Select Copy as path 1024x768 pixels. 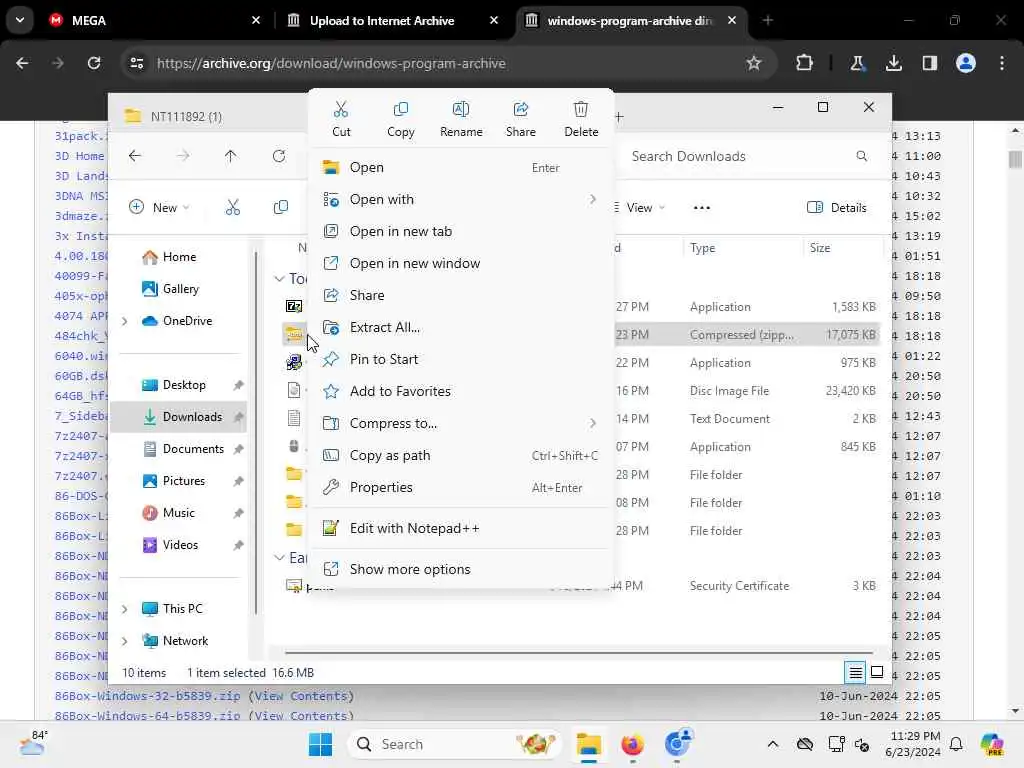(461, 455)
